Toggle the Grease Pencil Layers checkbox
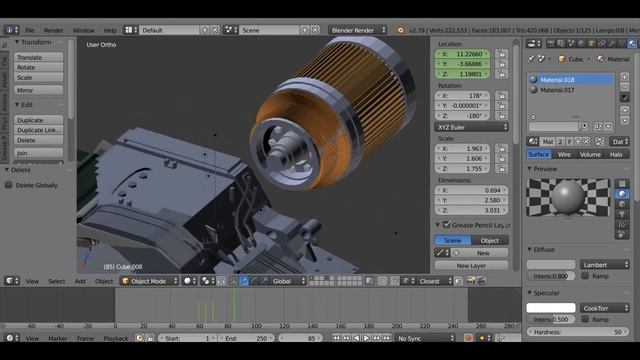This screenshot has width=640, height=360. pyautogui.click(x=447, y=224)
